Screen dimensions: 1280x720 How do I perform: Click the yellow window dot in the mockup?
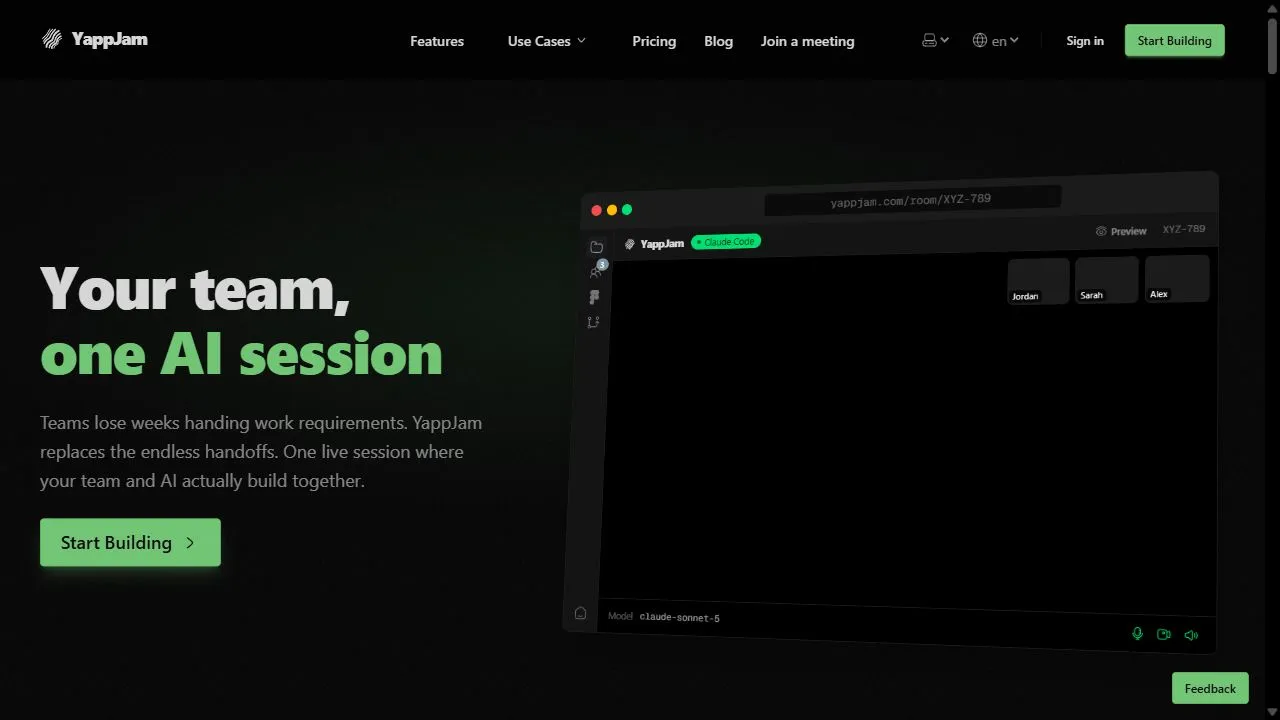click(612, 210)
